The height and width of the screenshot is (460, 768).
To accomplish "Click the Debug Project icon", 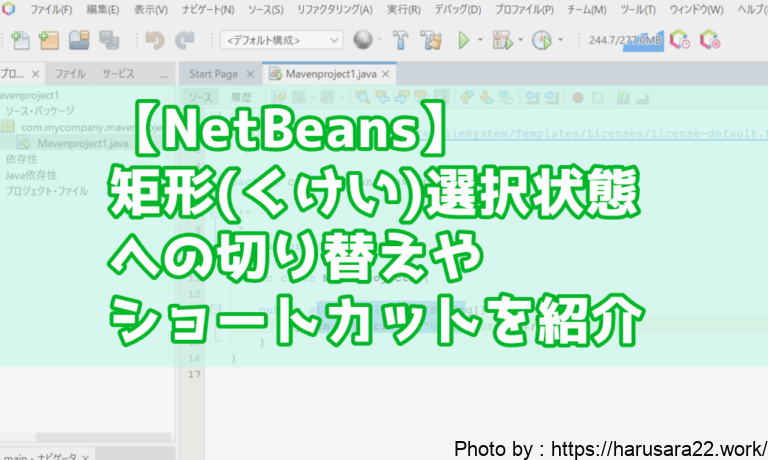I will pos(503,40).
